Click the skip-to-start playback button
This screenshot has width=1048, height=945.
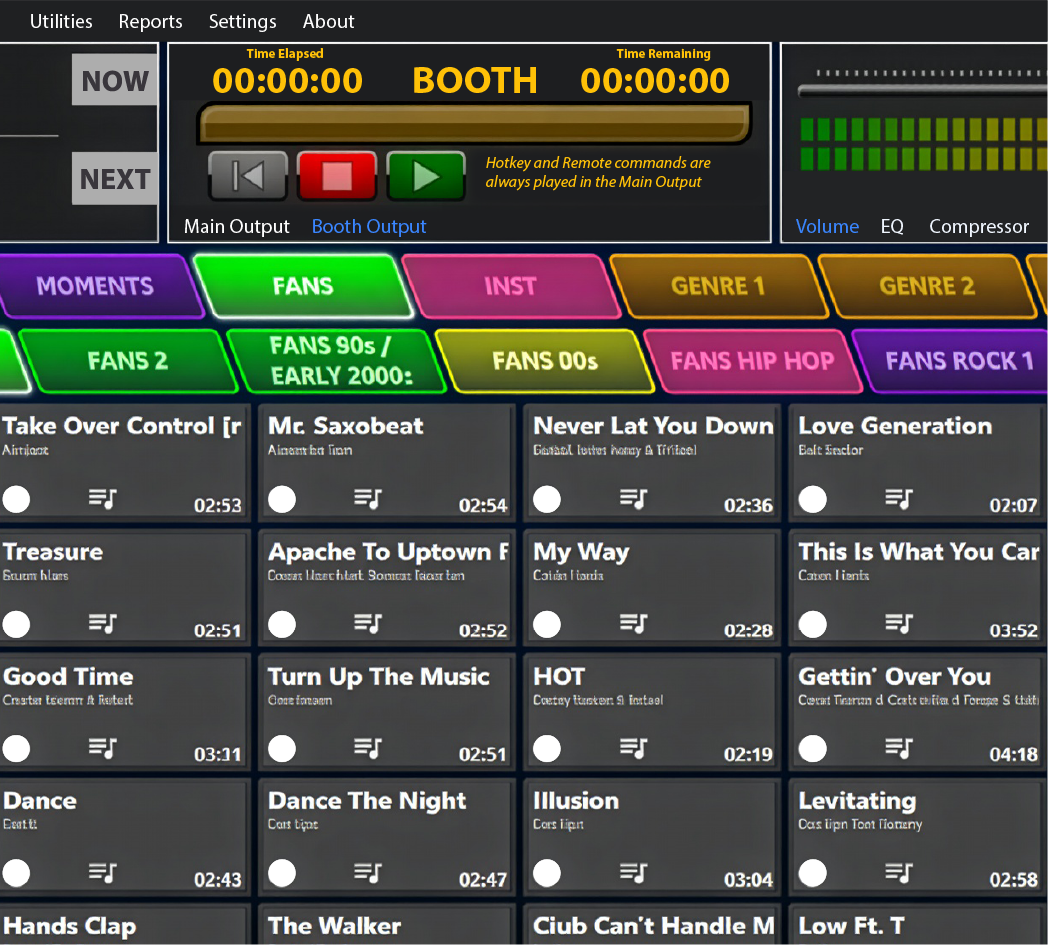point(248,176)
